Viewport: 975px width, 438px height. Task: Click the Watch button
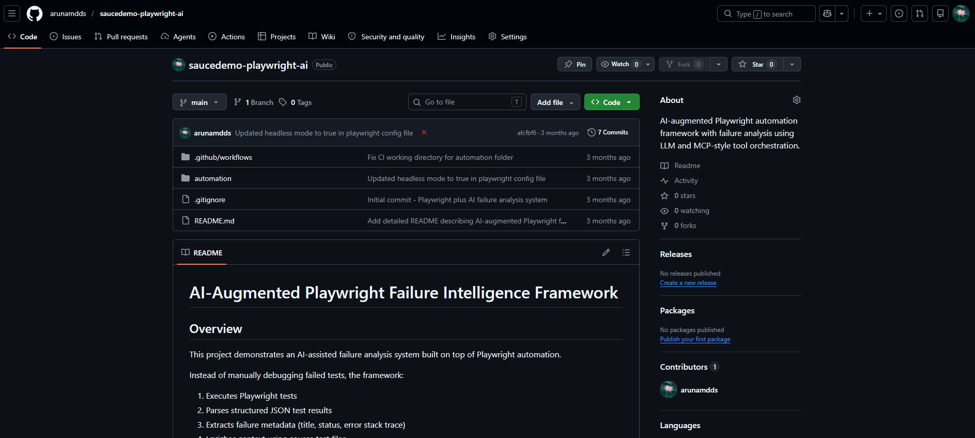tap(619, 64)
